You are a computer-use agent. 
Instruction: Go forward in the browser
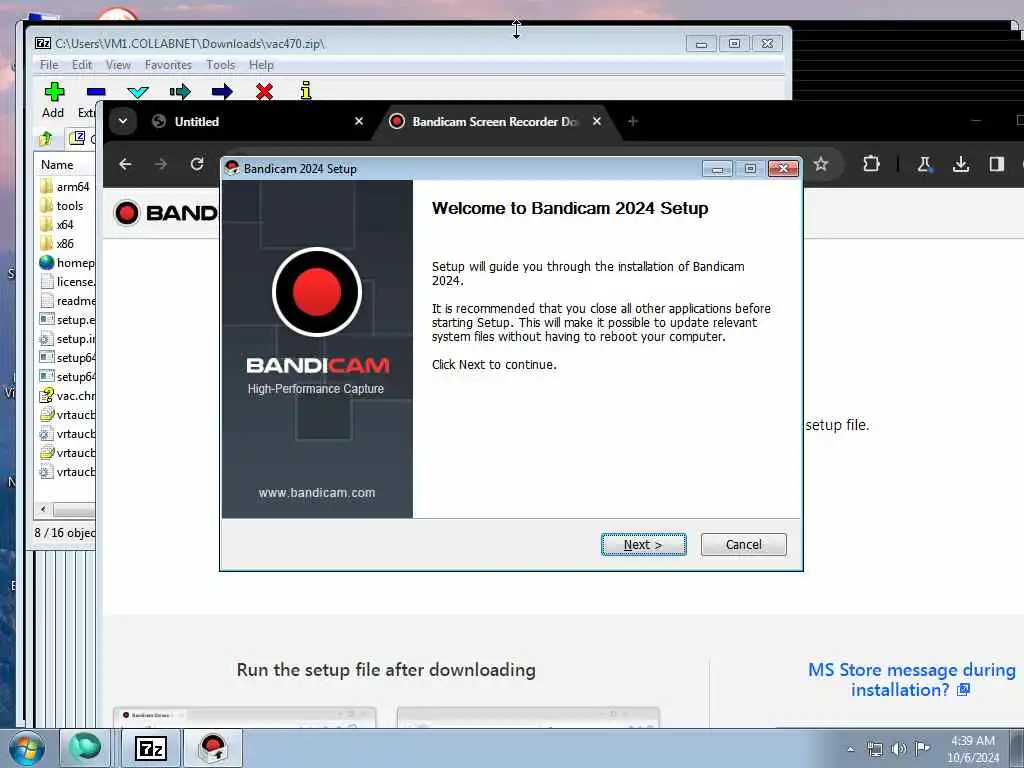pos(161,164)
